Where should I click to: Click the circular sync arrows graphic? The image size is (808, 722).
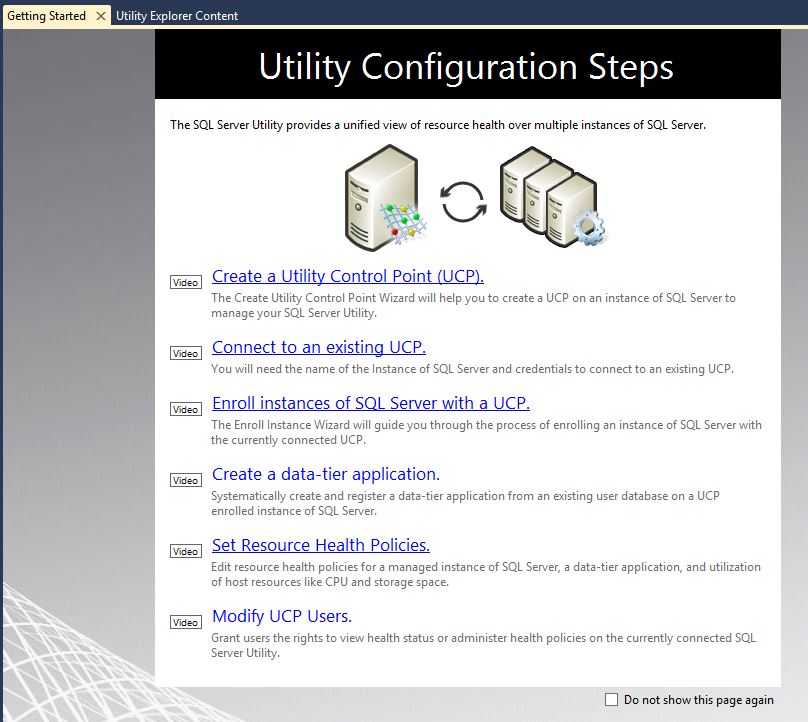coord(463,202)
